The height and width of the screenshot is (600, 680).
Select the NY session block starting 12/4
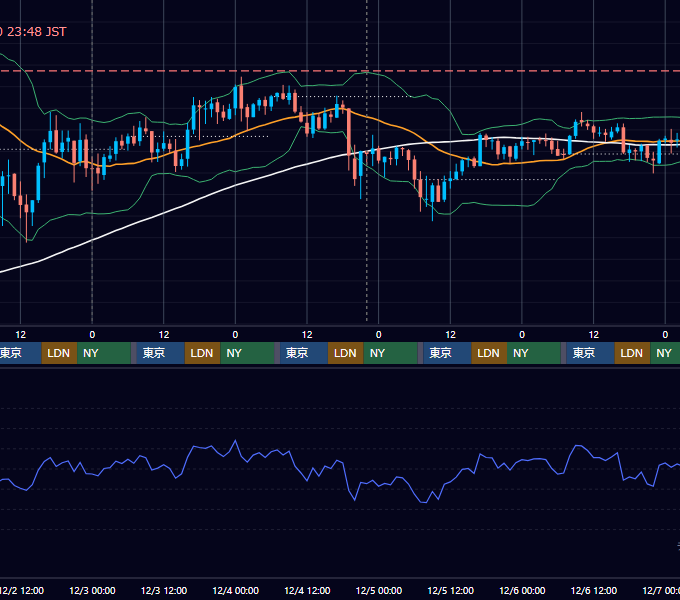pos(390,353)
